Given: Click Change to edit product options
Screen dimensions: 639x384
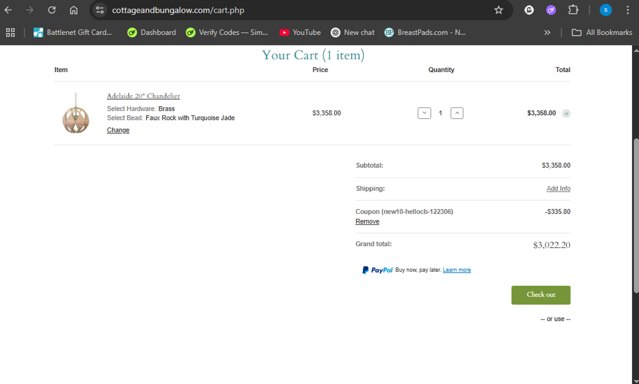Looking at the screenshot, I should (118, 130).
